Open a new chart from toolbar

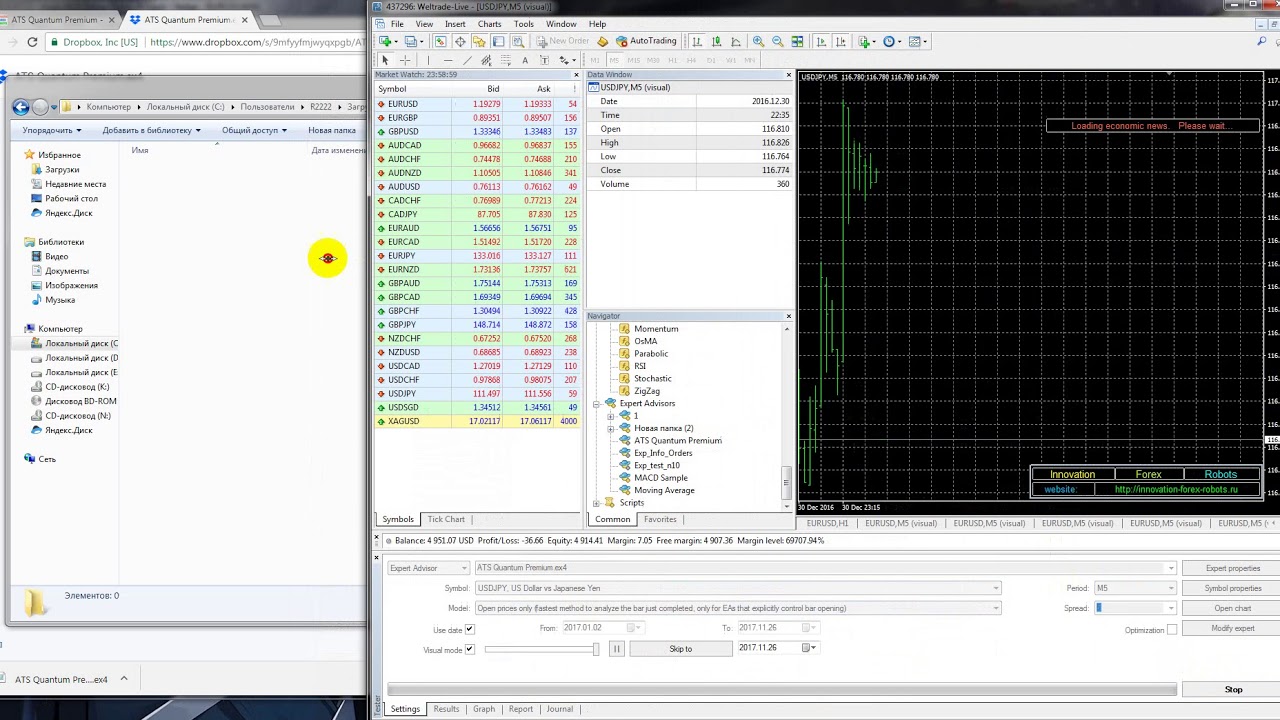click(x=384, y=41)
